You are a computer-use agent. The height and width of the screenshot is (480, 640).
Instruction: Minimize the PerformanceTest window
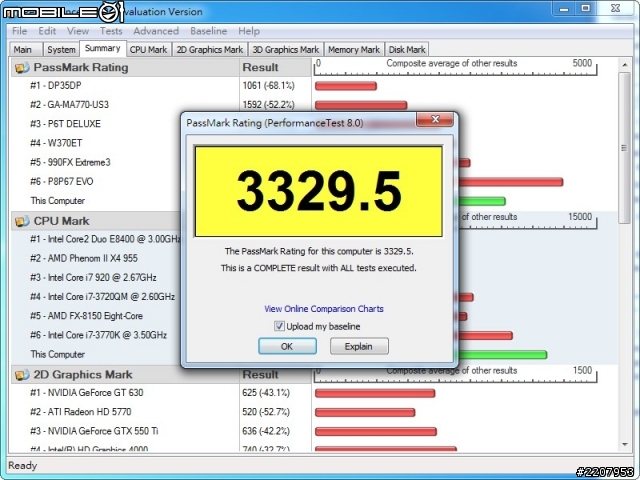[564, 8]
